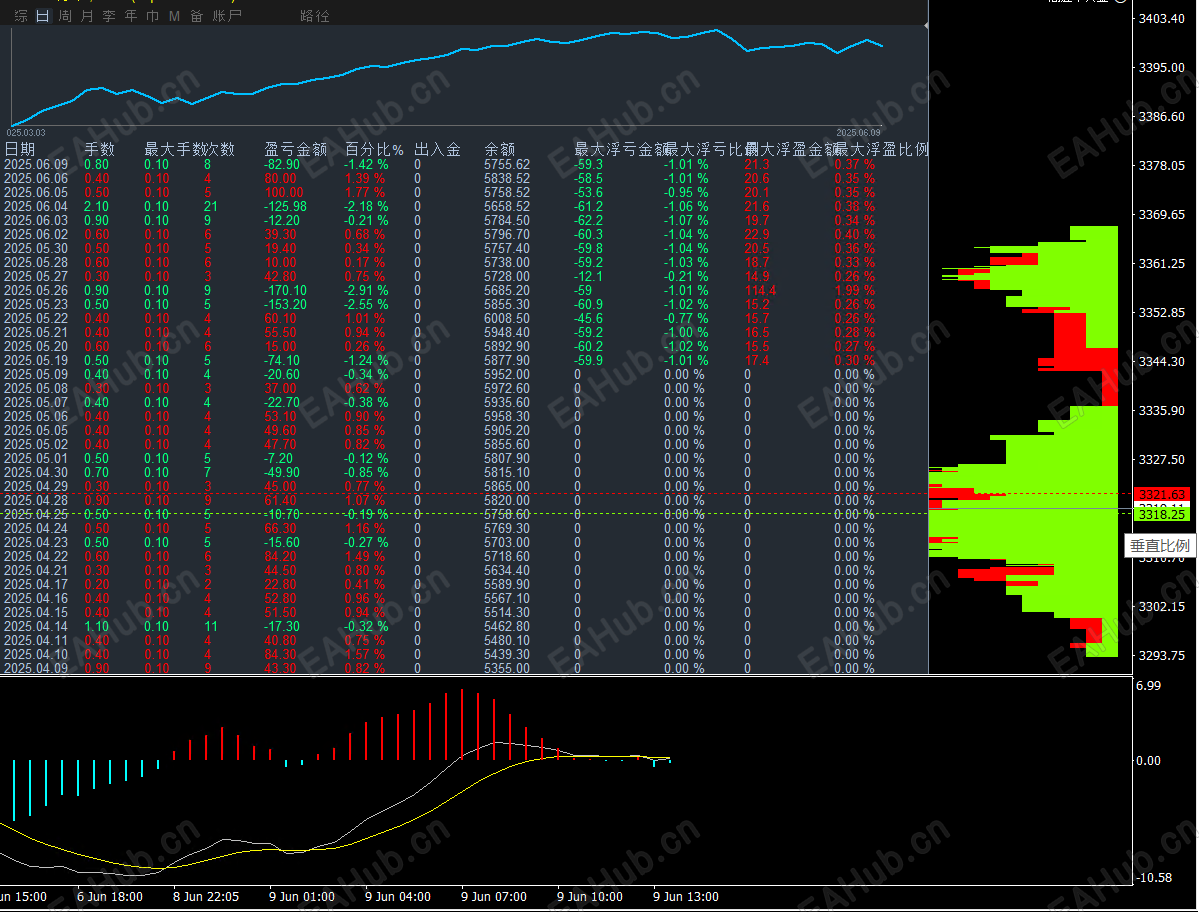The height and width of the screenshot is (912, 1199).
Task: Click the profit value -170.10
Action: click(285, 290)
